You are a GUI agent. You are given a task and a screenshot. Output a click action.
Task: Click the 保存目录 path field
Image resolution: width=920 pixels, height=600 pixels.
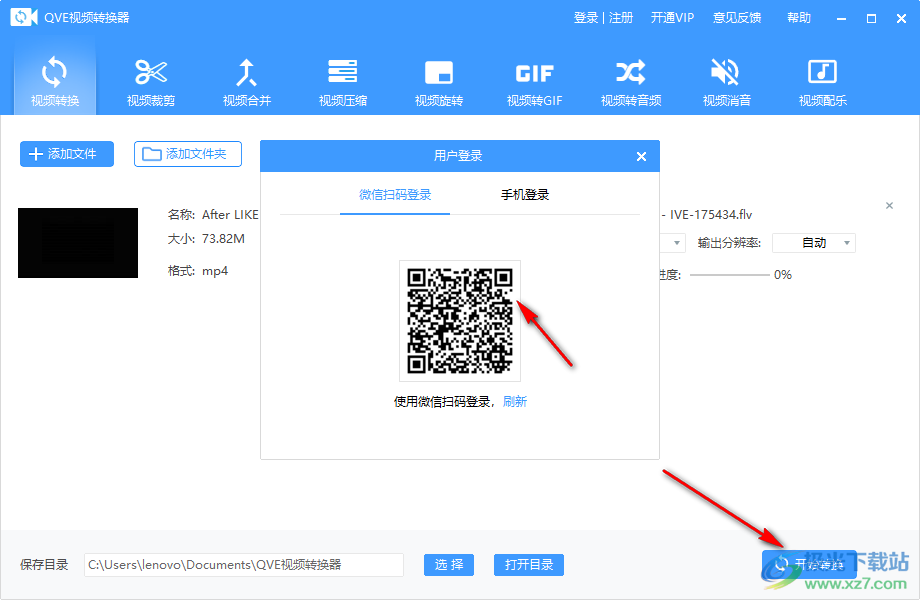(x=243, y=565)
